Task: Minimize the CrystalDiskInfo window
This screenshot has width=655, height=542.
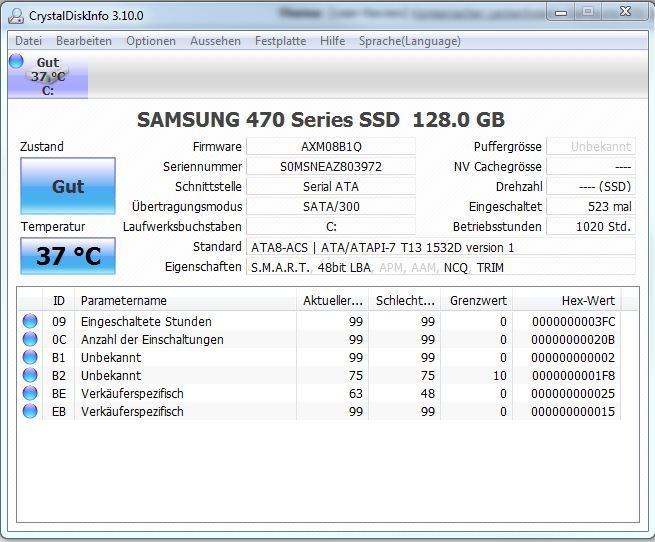Action: 561,13
